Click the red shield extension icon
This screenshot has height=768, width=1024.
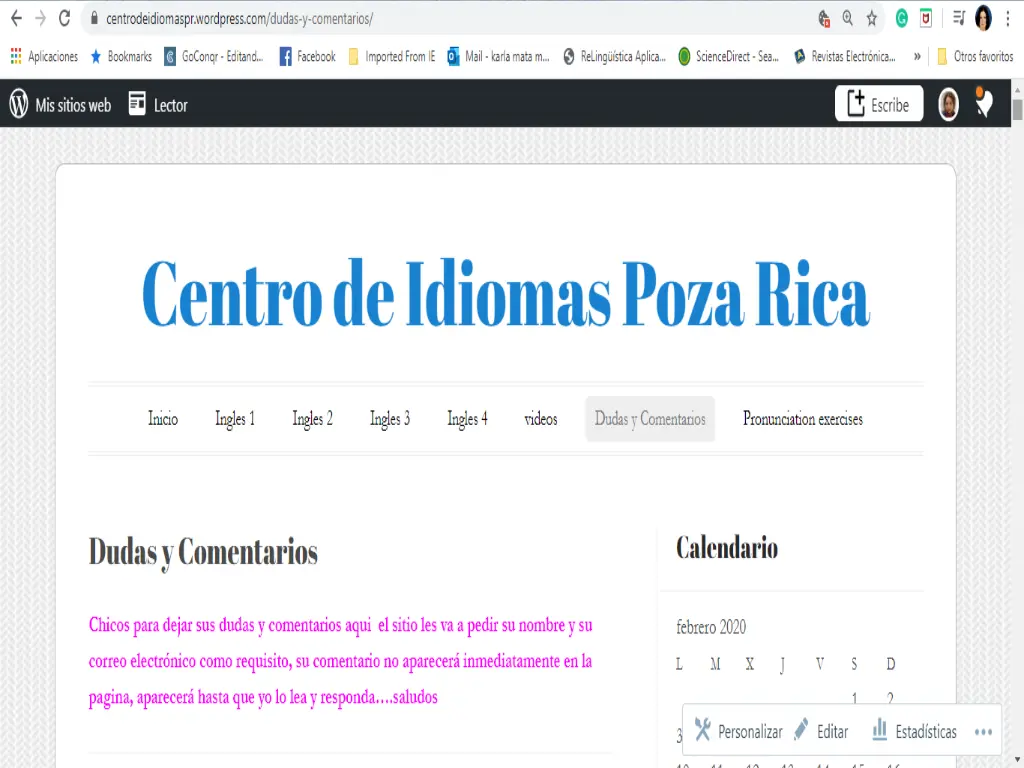926,18
